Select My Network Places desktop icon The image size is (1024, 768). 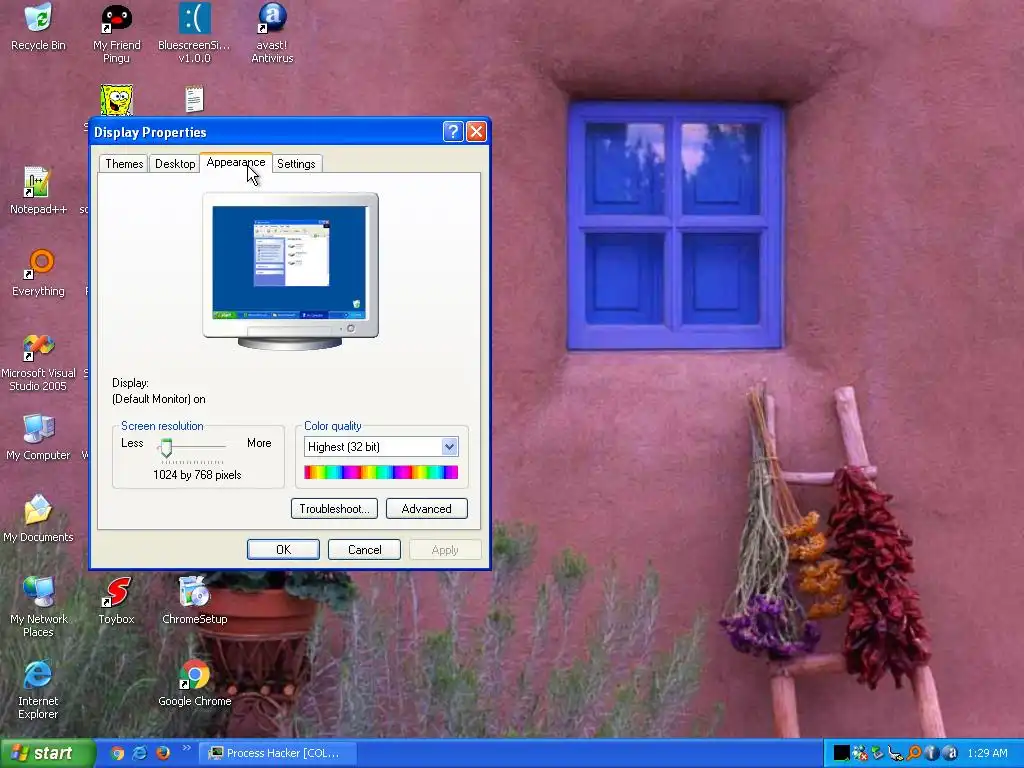[x=38, y=607]
